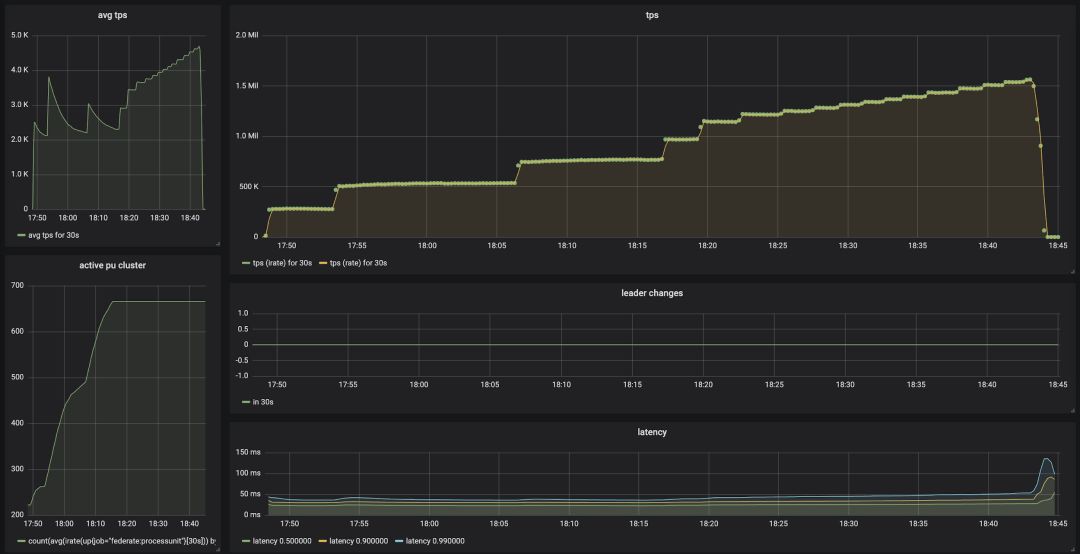
Task: Click green color marker for tps (irate)
Action: coord(246,263)
